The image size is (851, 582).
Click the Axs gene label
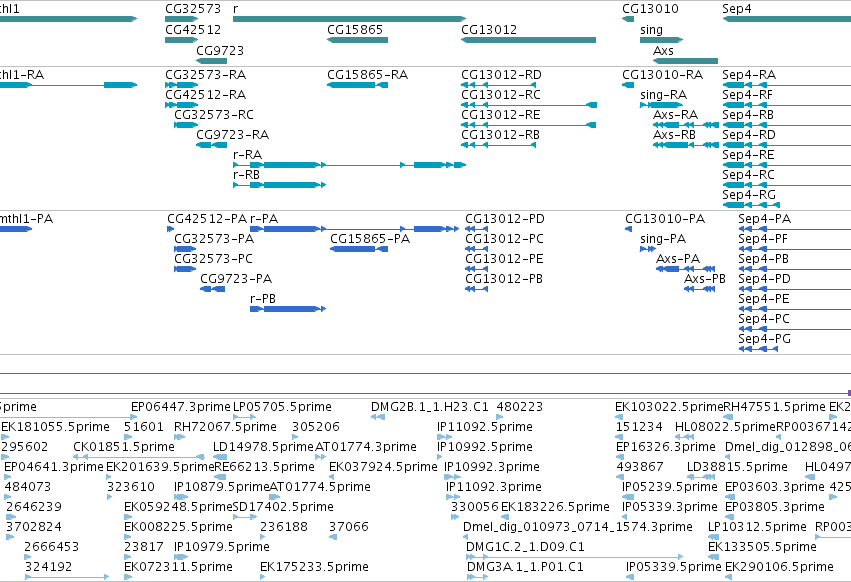pyautogui.click(x=663, y=51)
